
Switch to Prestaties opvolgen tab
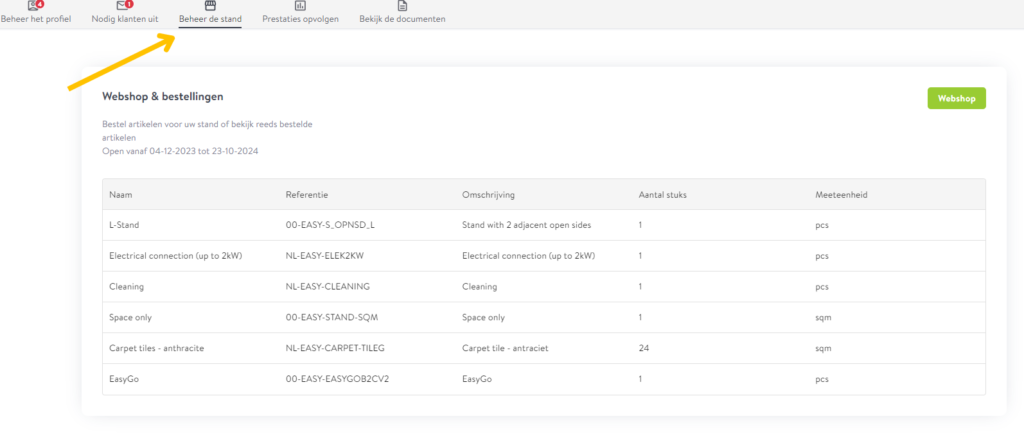pos(300,19)
